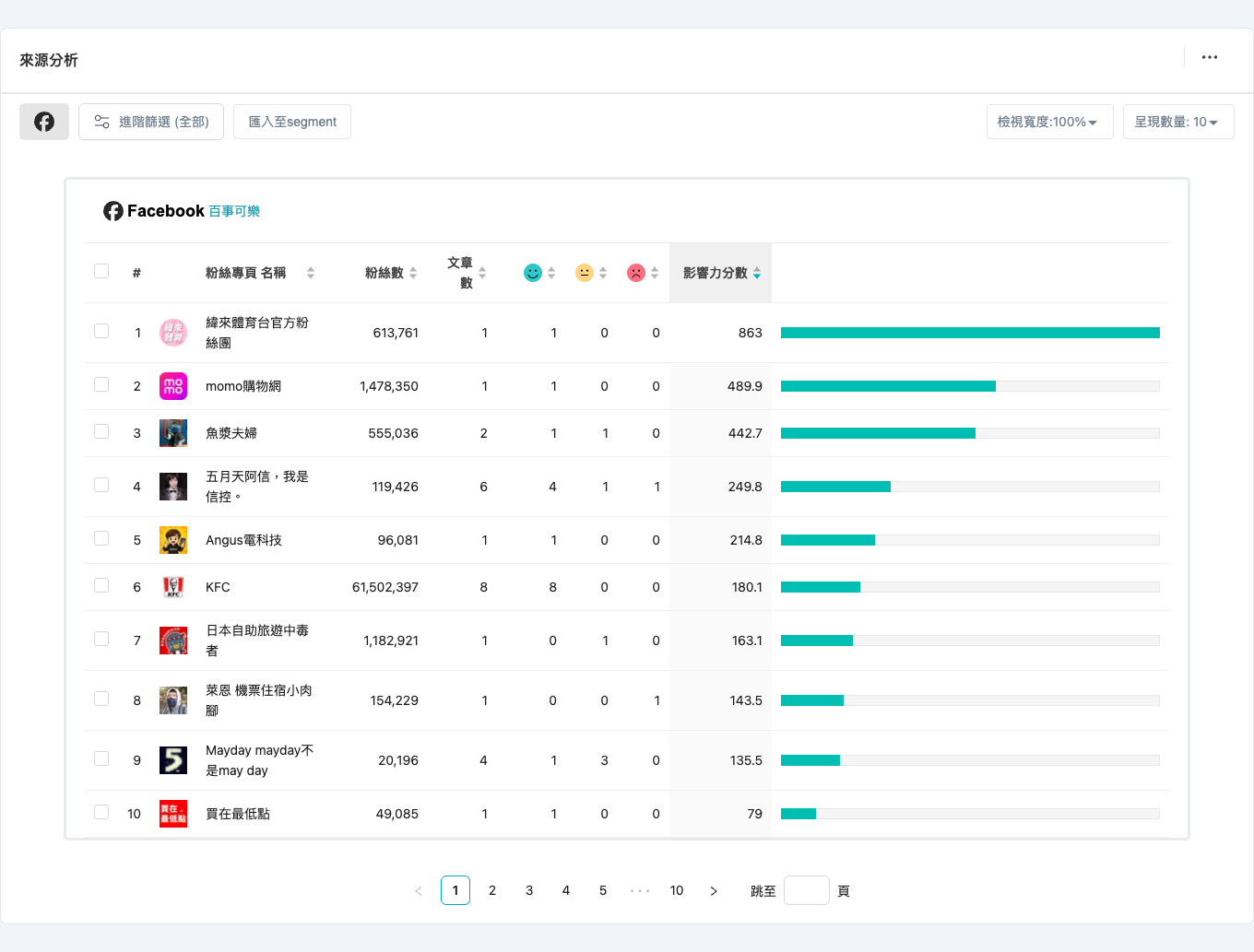This screenshot has height=952, width=1254.
Task: Click 匯入至segment button
Action: coord(292,122)
